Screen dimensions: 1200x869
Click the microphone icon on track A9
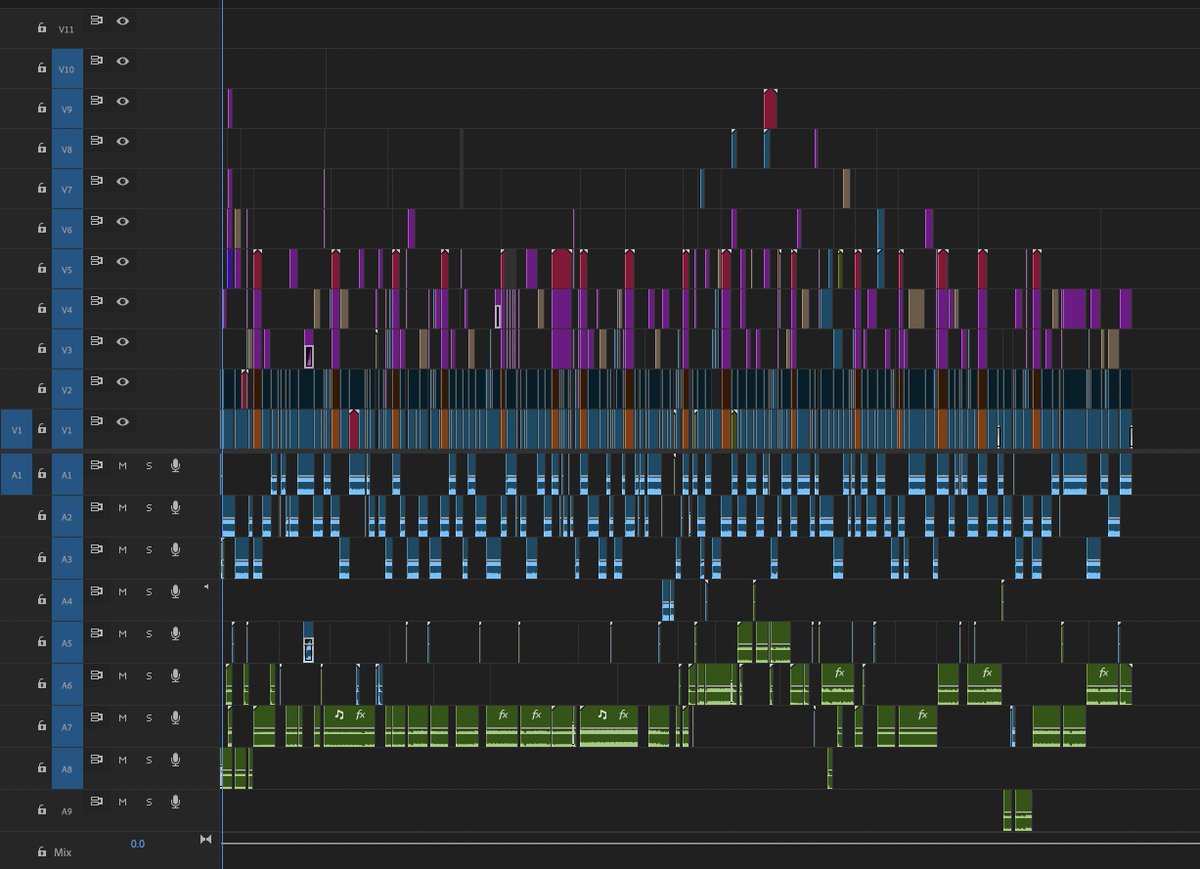point(174,801)
